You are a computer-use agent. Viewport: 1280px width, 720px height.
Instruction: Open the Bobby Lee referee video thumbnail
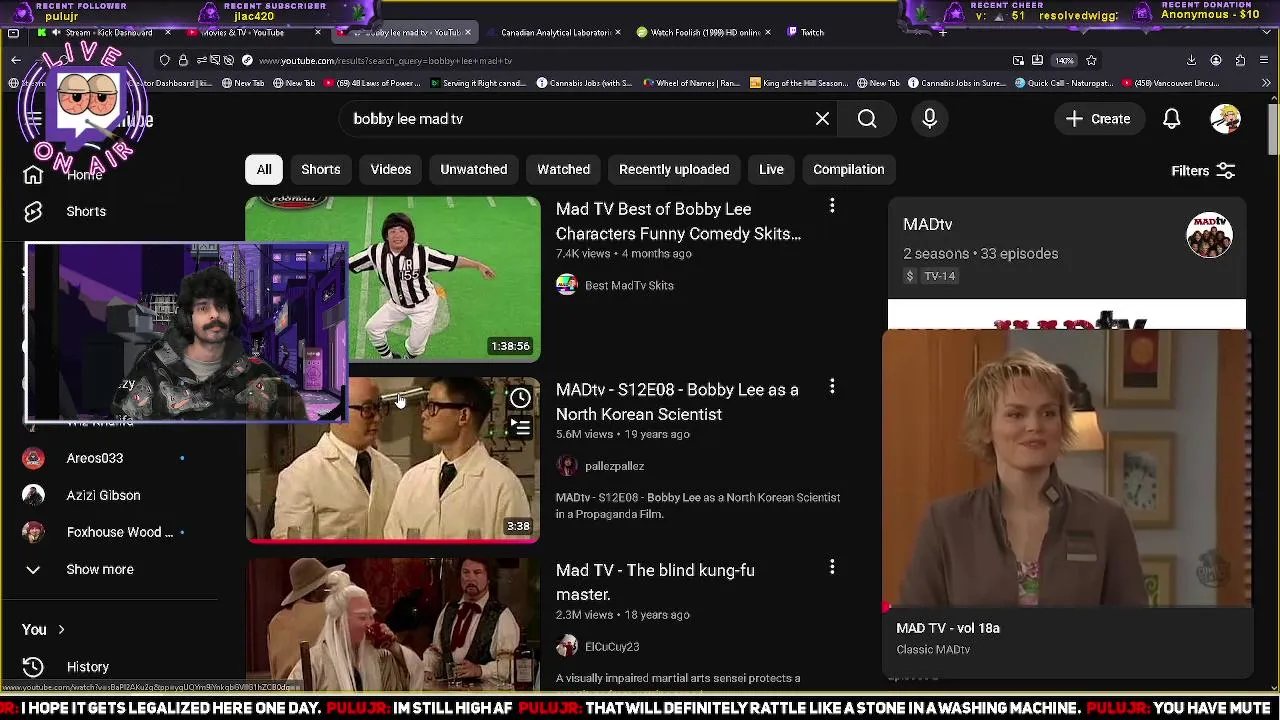[x=393, y=279]
